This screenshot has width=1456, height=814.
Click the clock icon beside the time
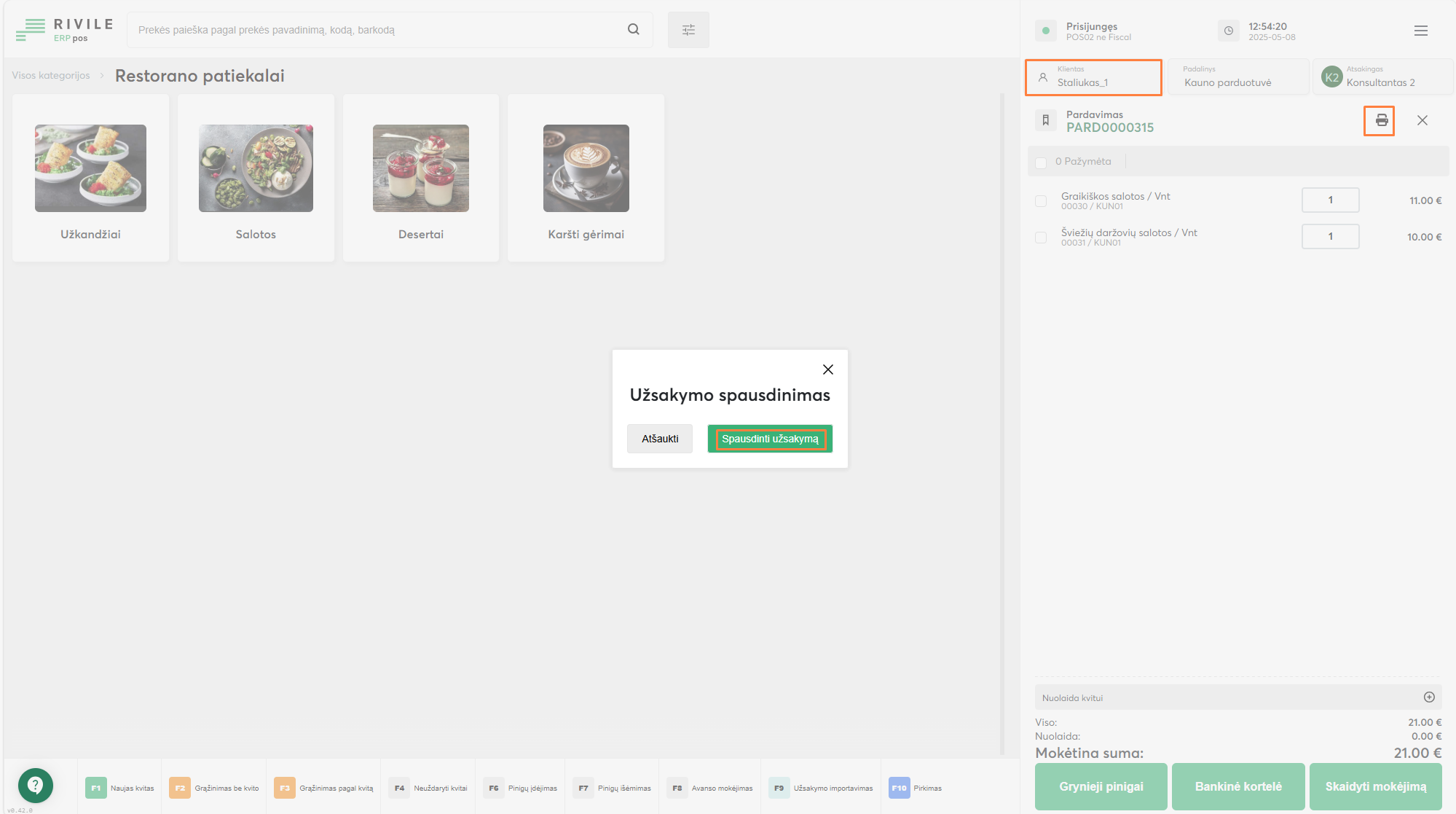click(1228, 31)
